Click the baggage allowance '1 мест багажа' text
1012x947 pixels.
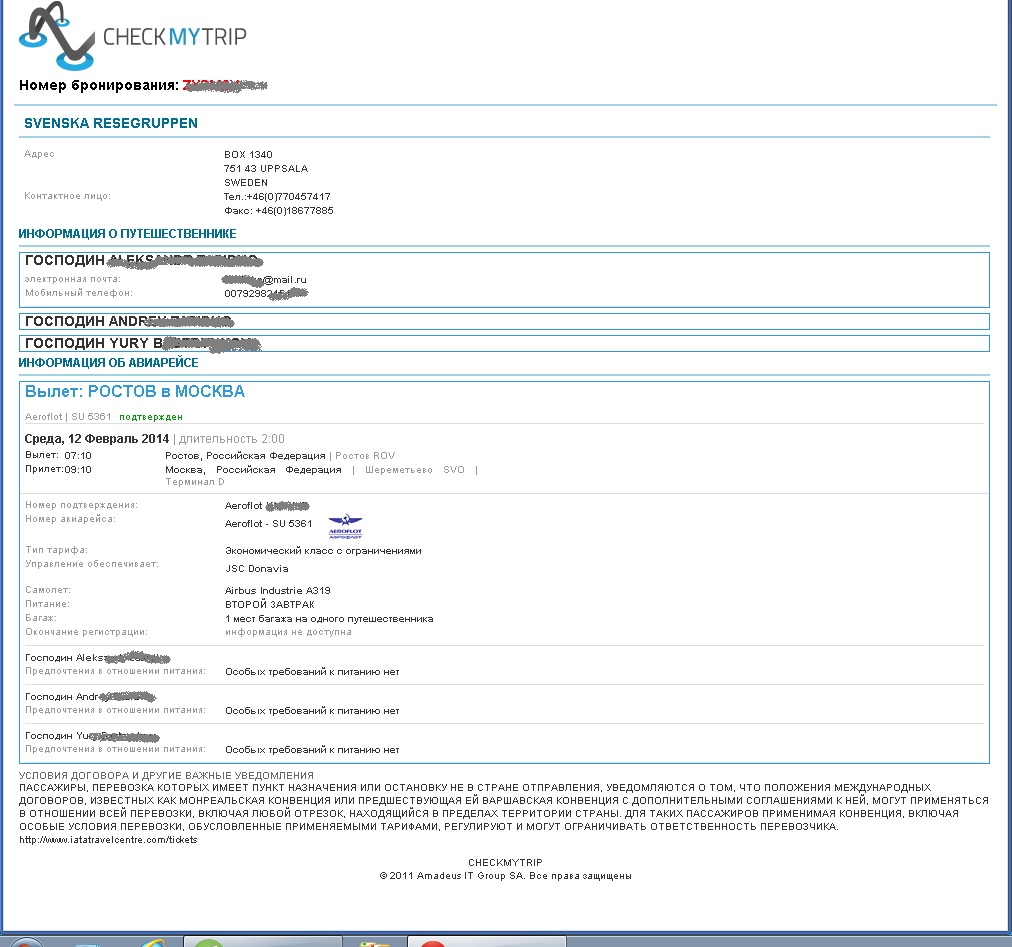329,619
